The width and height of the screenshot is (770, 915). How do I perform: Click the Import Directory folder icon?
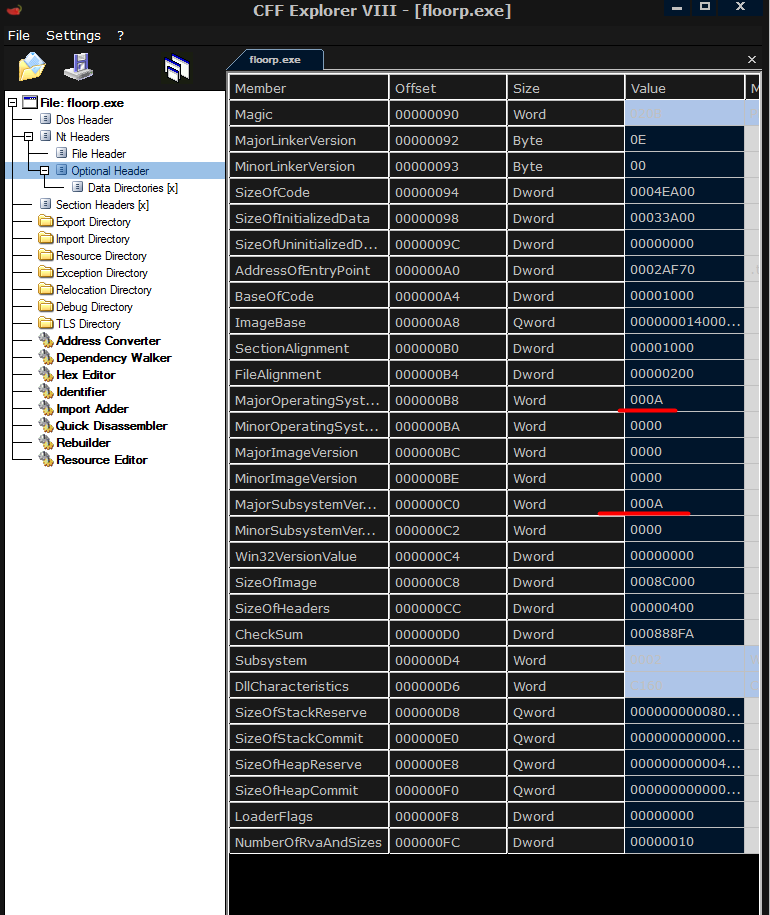coord(46,238)
